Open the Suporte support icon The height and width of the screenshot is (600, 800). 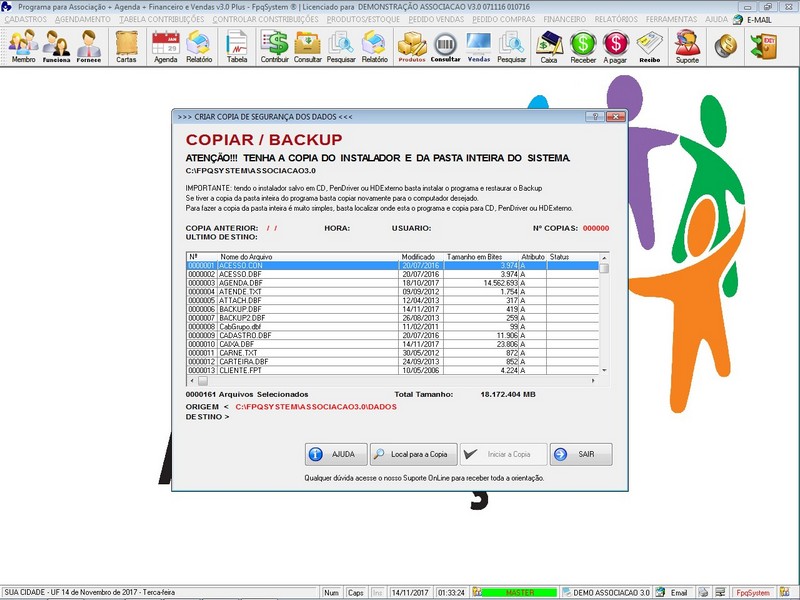(687, 46)
